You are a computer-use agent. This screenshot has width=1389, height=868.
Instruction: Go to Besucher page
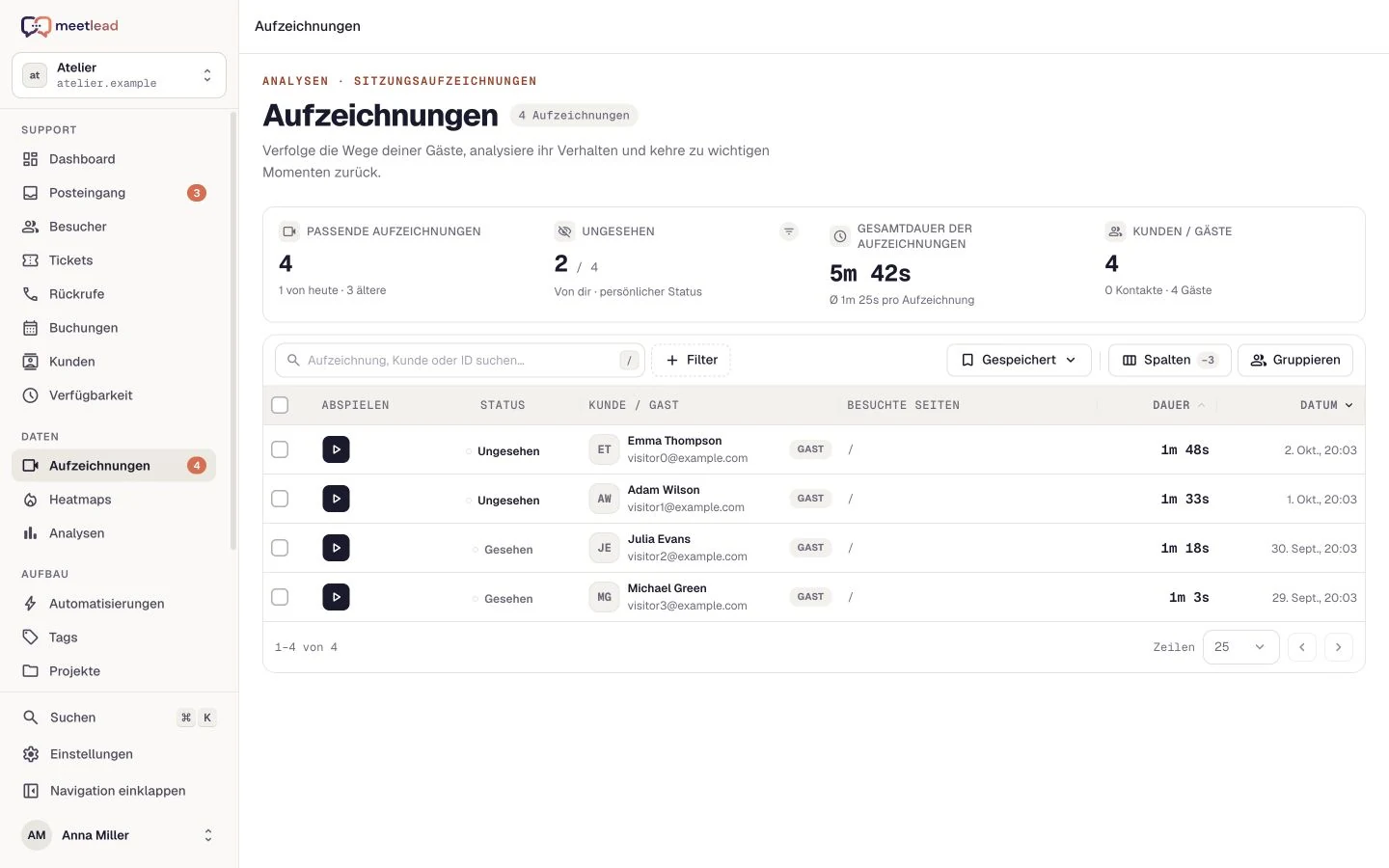[114, 227]
